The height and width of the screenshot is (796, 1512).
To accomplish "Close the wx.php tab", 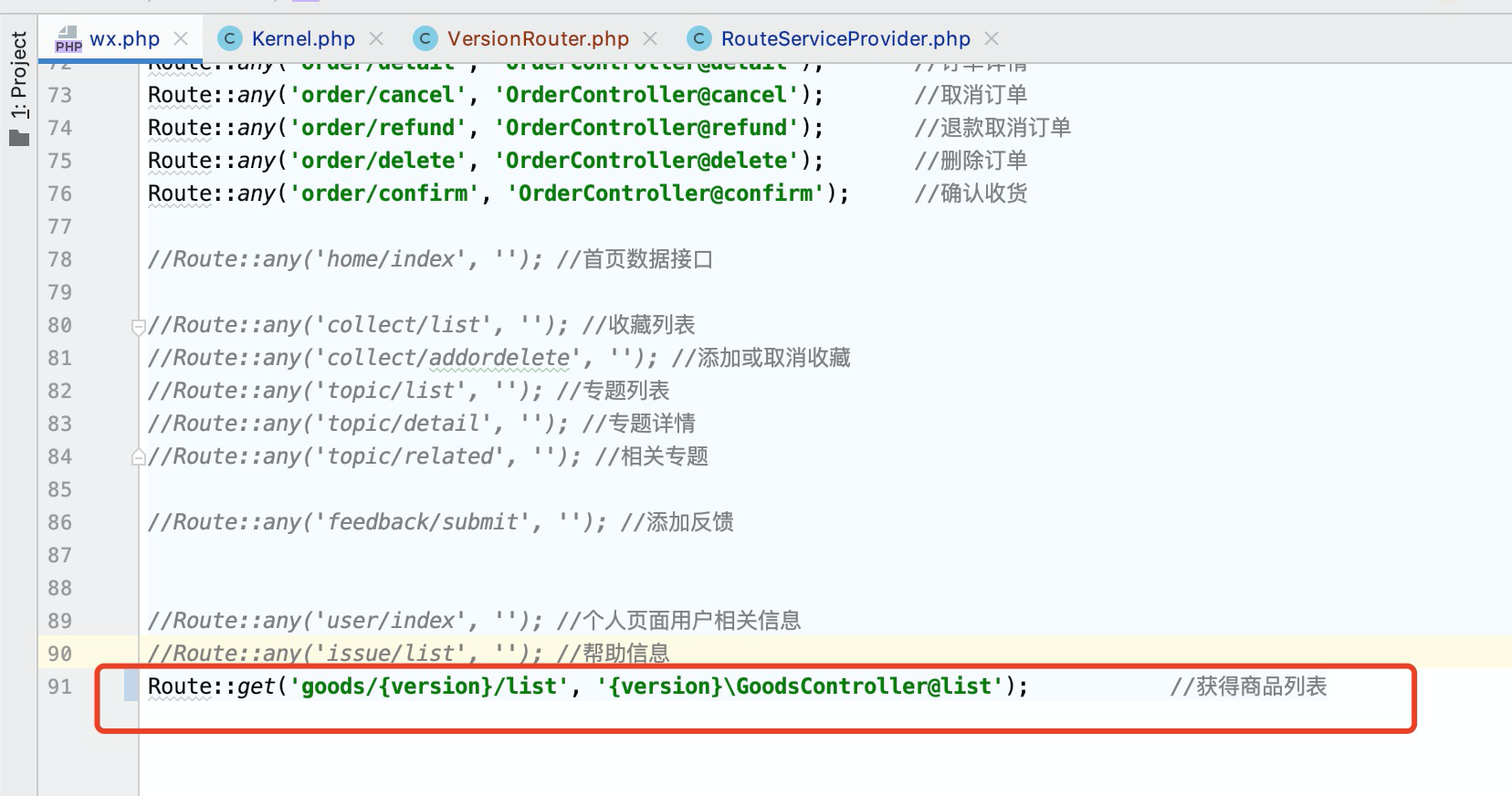I will (181, 38).
